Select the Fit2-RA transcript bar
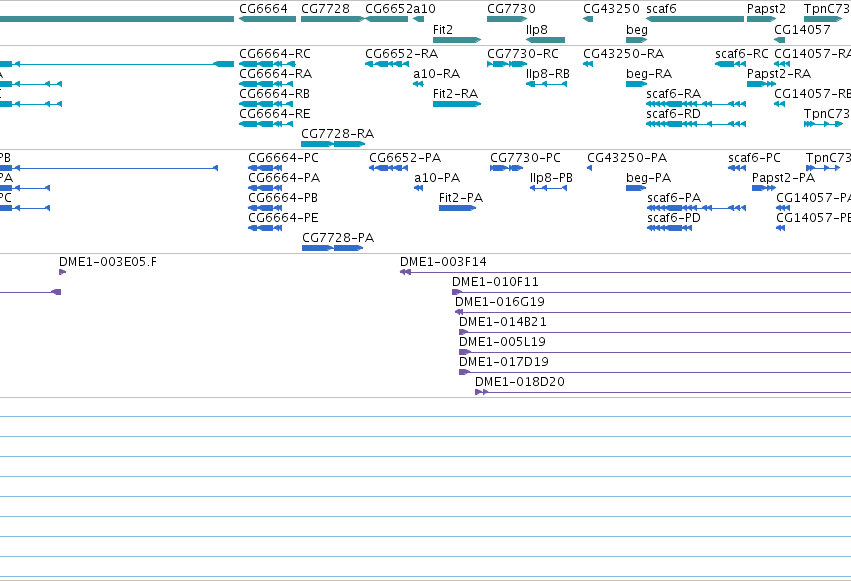 [457, 104]
